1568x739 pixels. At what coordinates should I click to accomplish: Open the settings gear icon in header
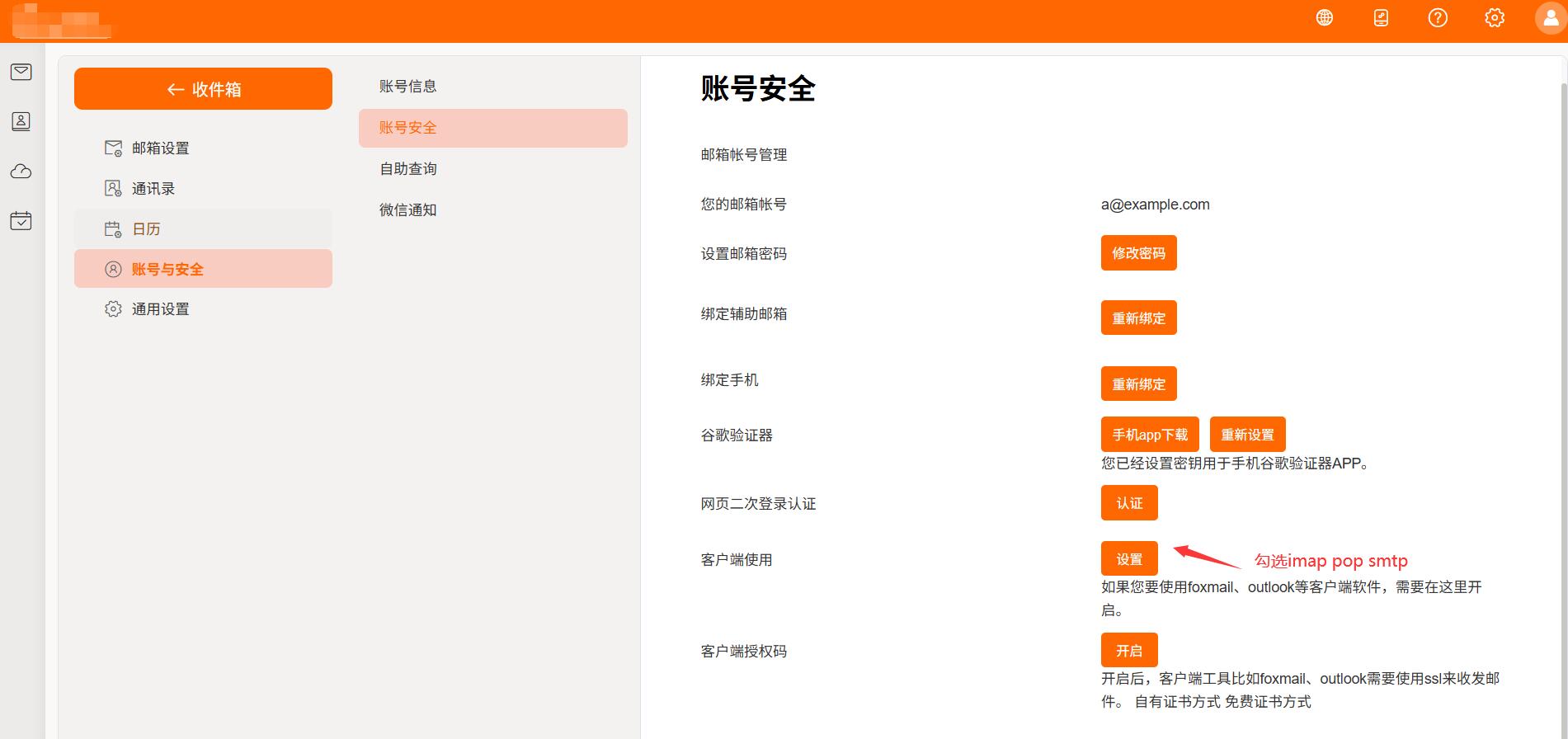tap(1495, 17)
